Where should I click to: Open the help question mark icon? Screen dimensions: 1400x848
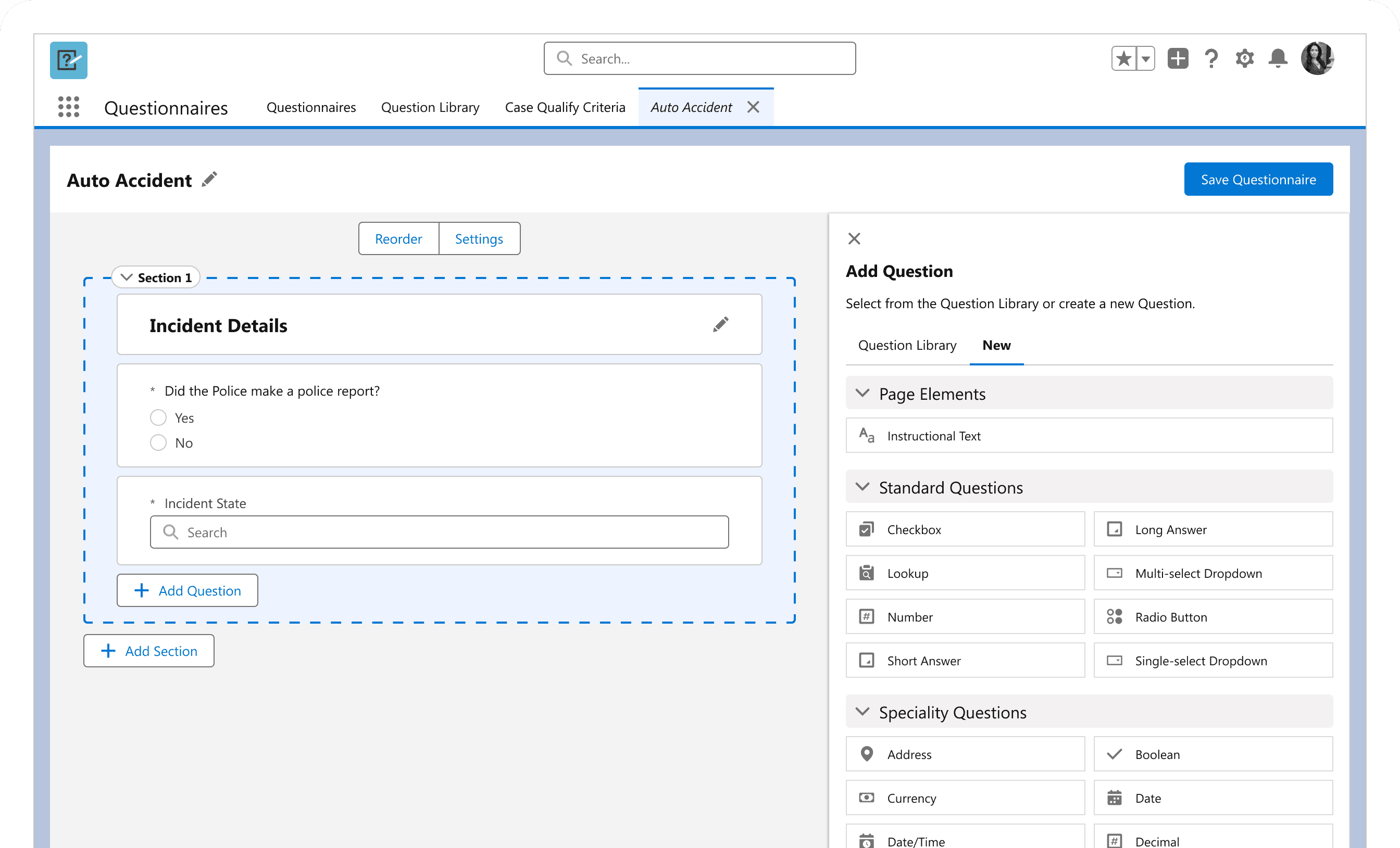pos(1211,58)
